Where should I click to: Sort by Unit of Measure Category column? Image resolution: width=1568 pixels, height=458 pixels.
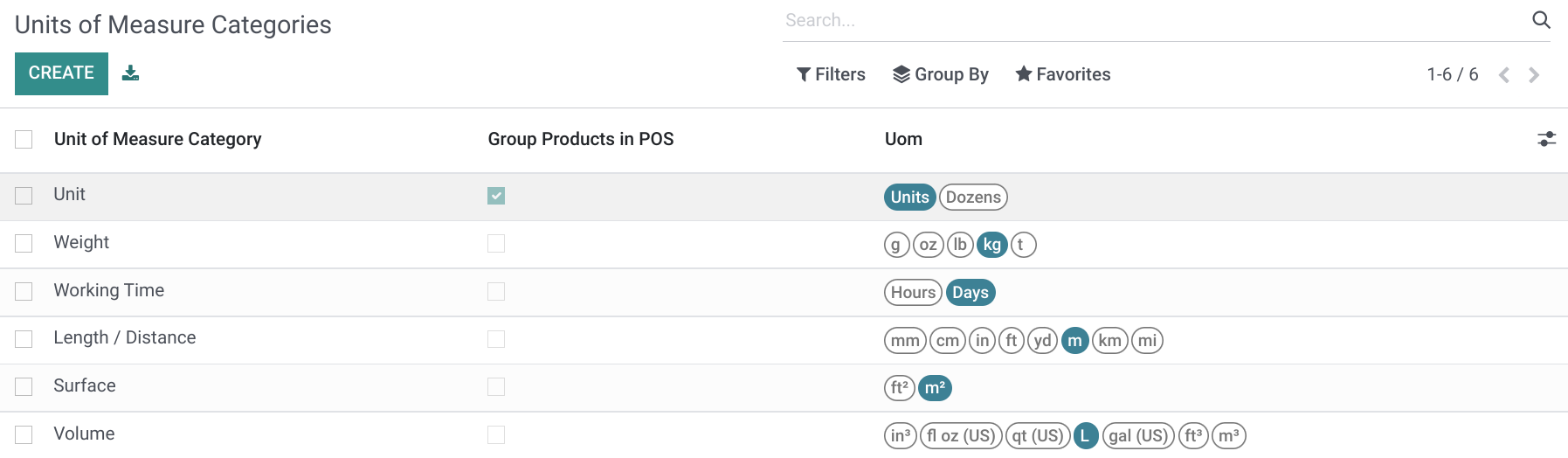coord(157,139)
